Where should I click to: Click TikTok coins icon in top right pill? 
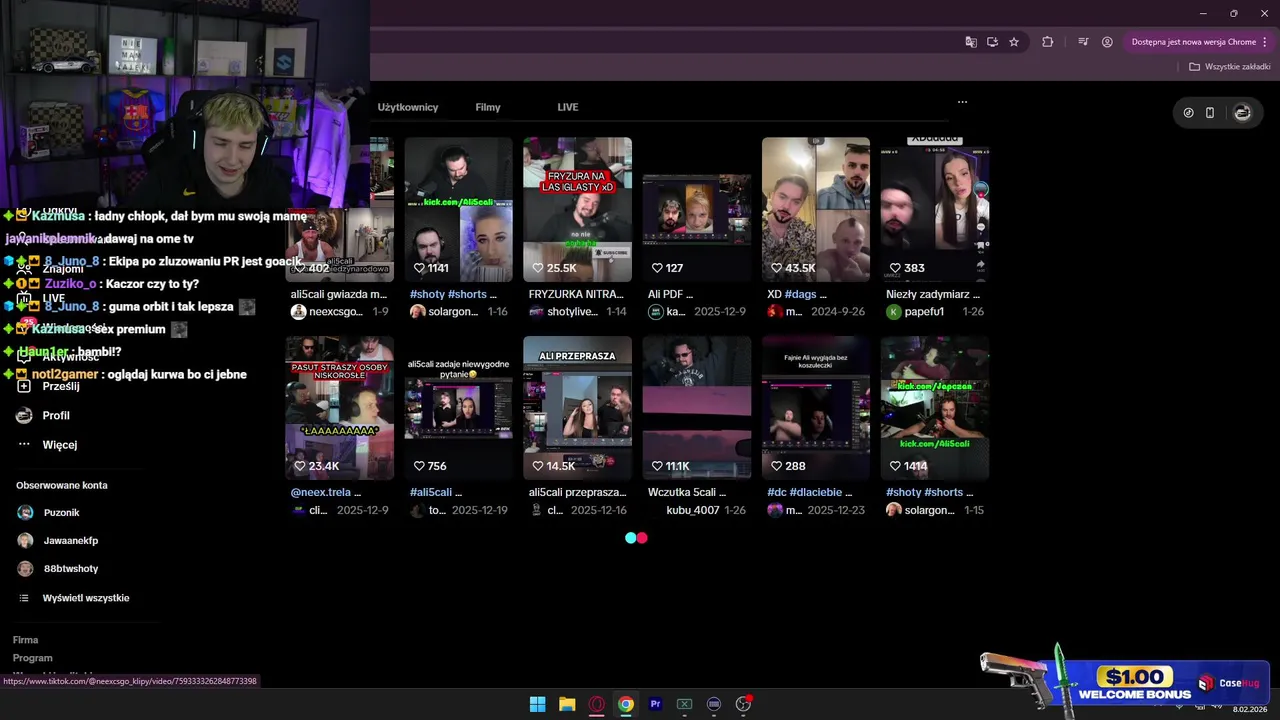1188,113
